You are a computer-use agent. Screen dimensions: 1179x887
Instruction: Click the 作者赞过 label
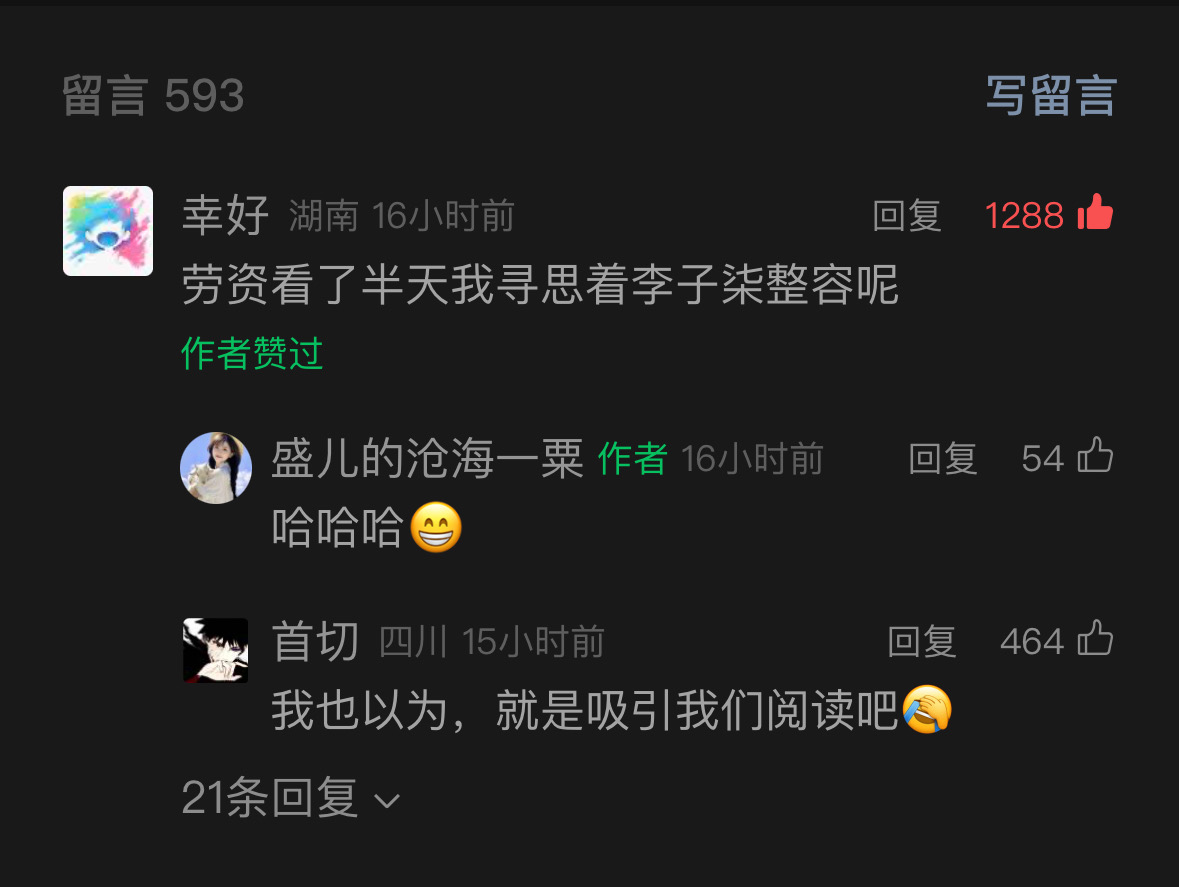tap(253, 353)
